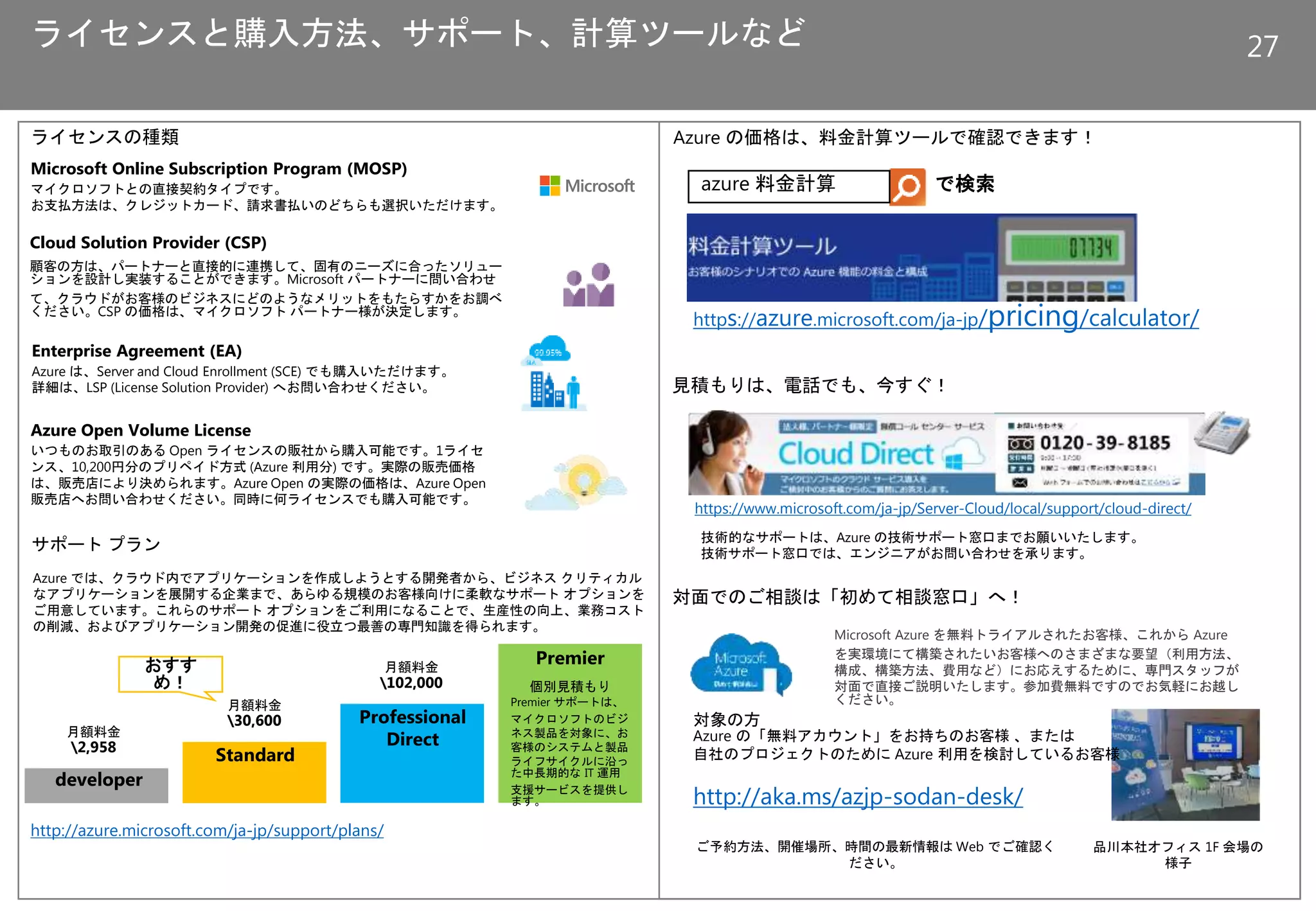Click the heading Microsoft Online Subscription Program (MOSP)
This screenshot has height=911, width=1316.
tap(219, 168)
